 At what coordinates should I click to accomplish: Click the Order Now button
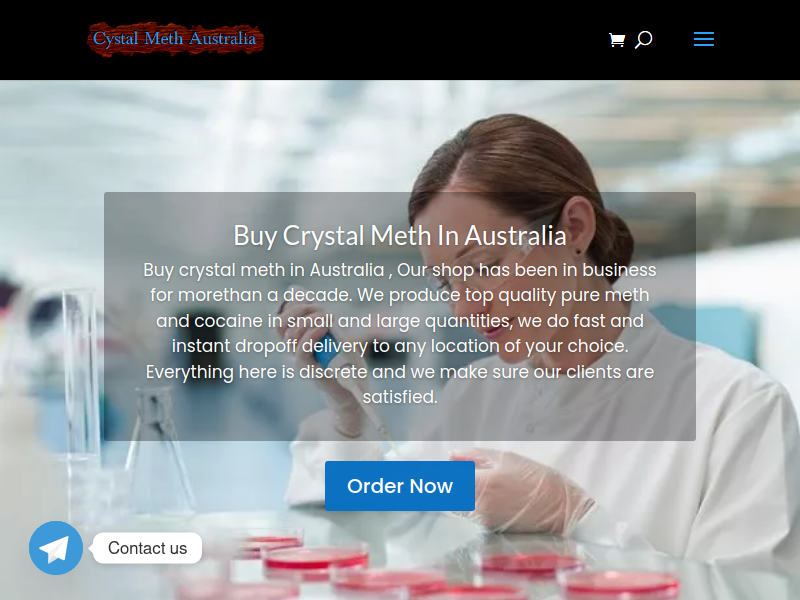(400, 486)
